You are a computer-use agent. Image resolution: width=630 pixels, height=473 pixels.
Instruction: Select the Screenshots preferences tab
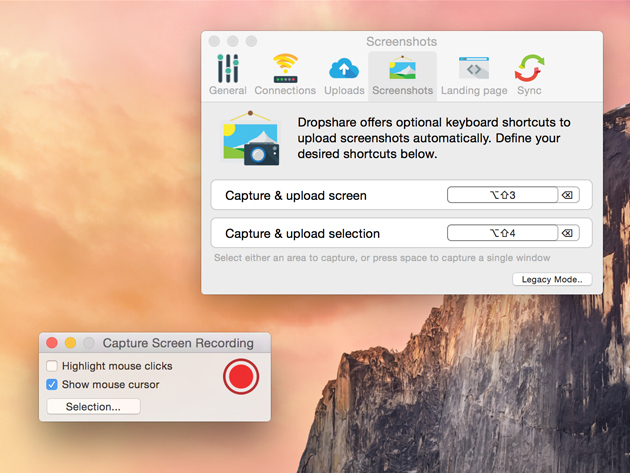(402, 75)
